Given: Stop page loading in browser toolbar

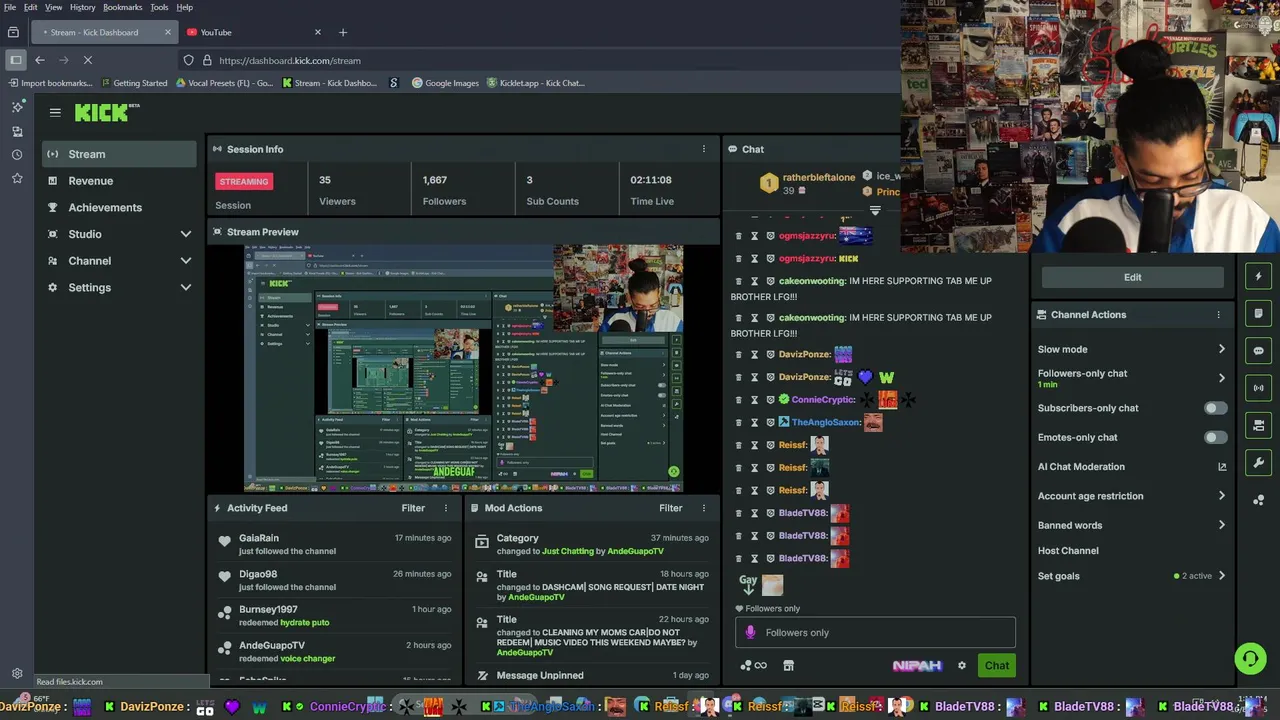Looking at the screenshot, I should (88, 61).
